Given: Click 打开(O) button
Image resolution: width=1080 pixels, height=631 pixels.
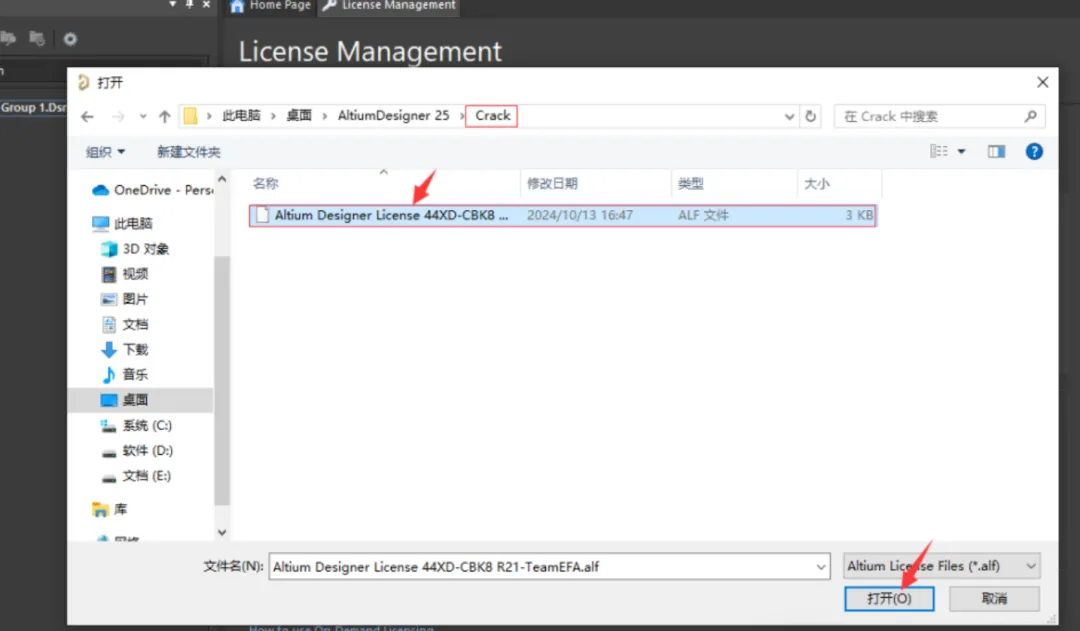Looking at the screenshot, I should point(889,599).
